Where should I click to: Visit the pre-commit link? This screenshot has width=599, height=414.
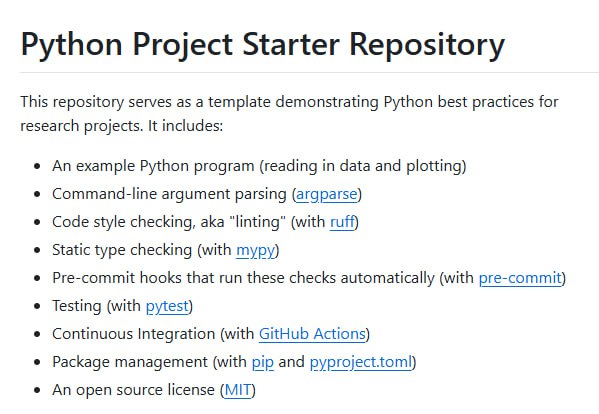pos(520,278)
